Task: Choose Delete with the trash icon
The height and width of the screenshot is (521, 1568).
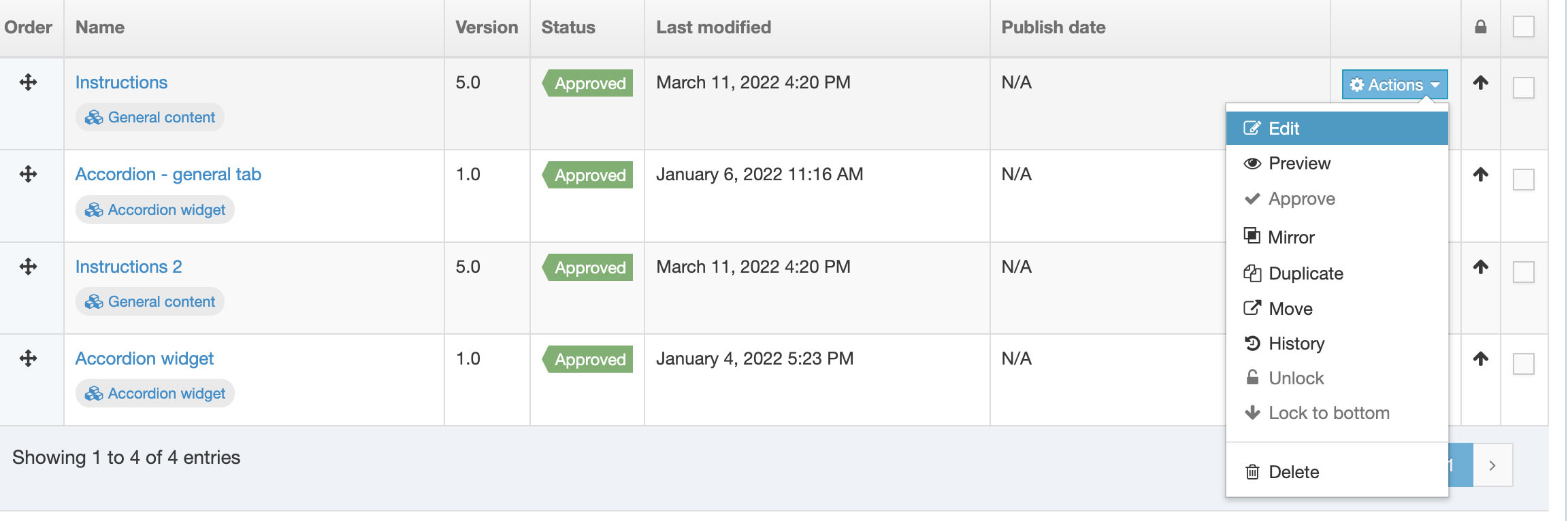Action: click(1293, 472)
